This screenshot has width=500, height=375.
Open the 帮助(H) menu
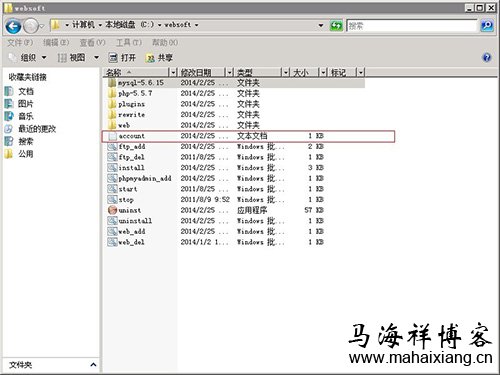165,43
